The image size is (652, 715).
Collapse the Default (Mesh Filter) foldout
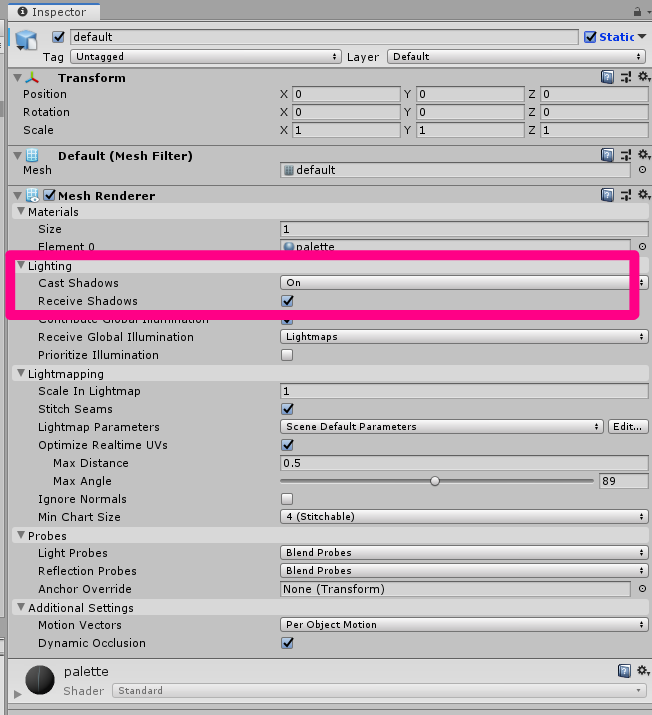pos(18,156)
